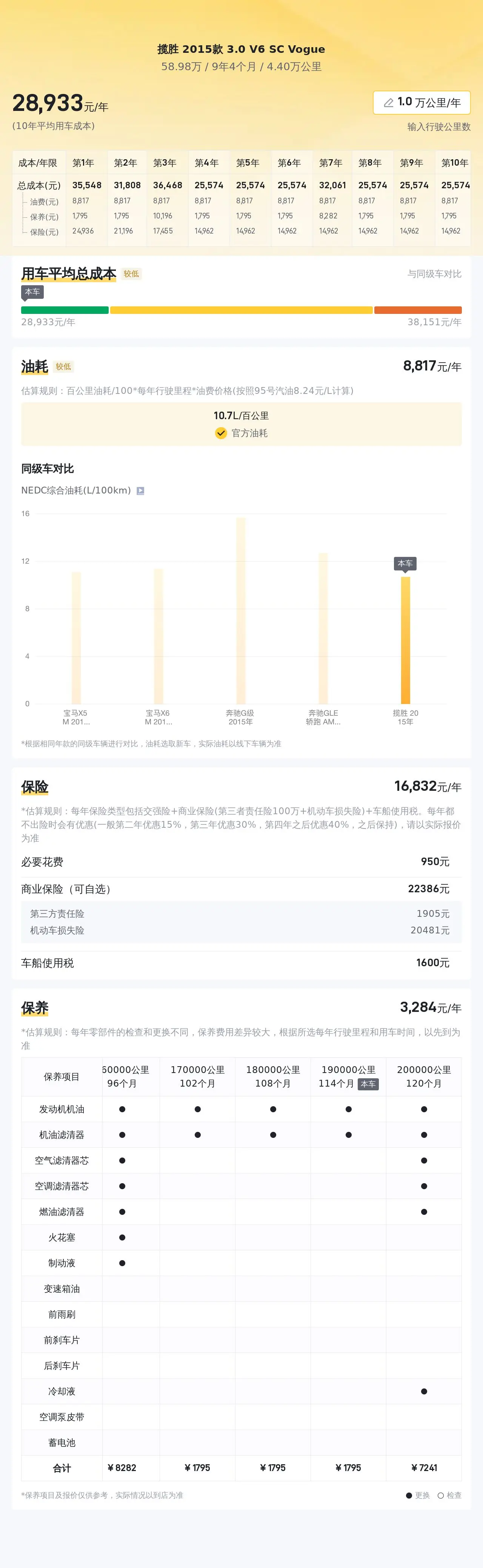Expand the 商业保险（可自选） row
The width and height of the screenshot is (483, 1568).
point(241,889)
